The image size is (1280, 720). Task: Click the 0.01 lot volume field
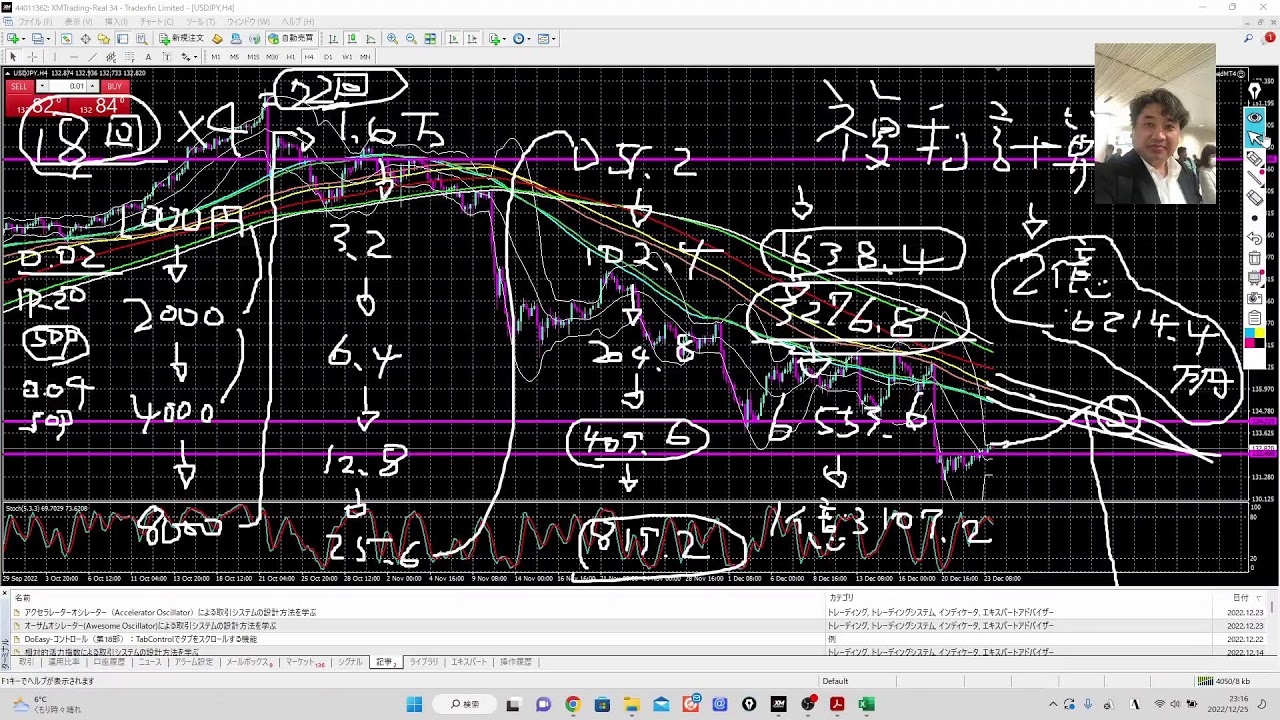[x=68, y=86]
